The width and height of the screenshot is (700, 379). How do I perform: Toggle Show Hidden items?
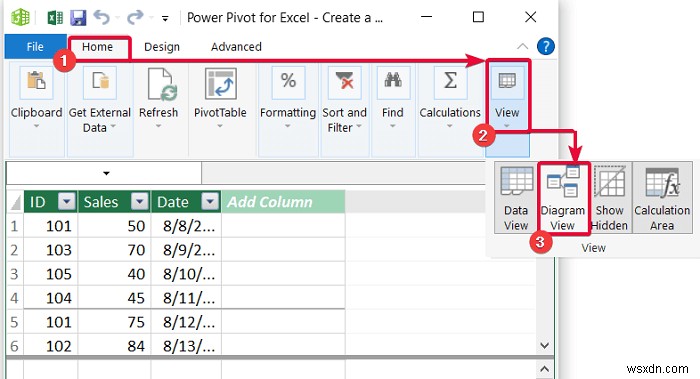click(609, 198)
